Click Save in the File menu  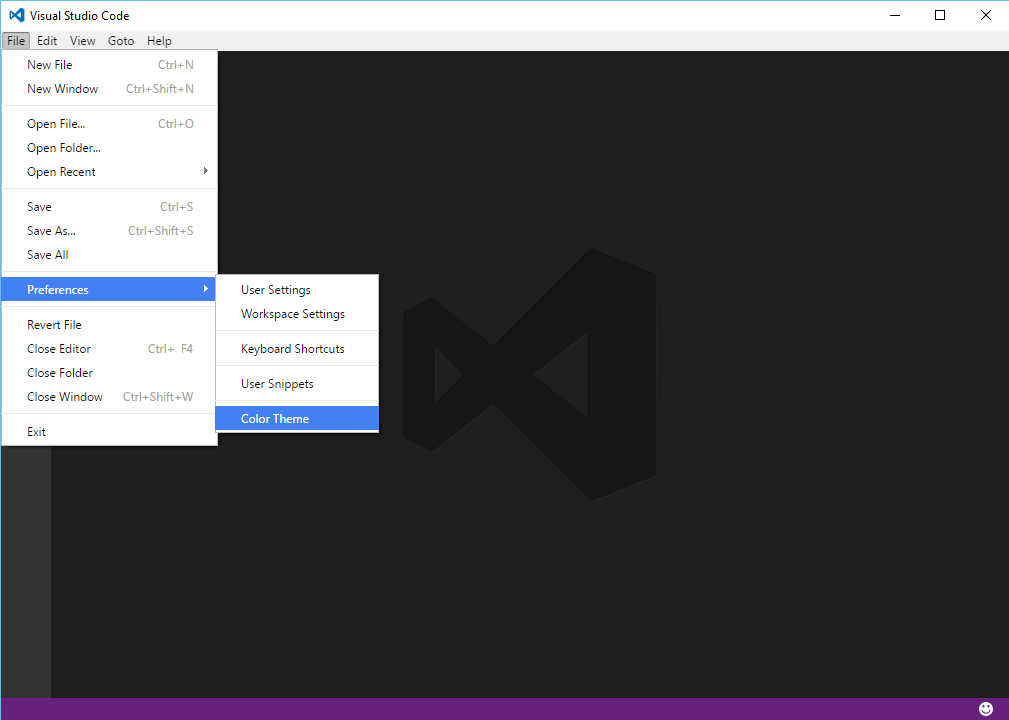pos(109,207)
